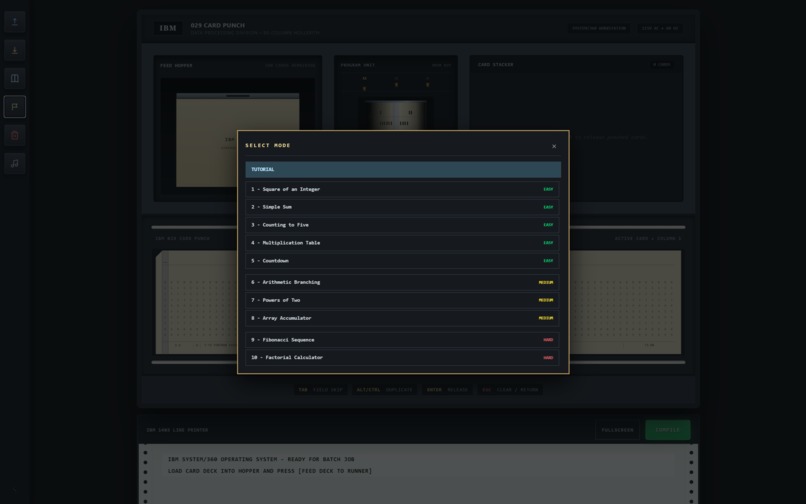Click the ESC clear / return key hint

click(510, 390)
